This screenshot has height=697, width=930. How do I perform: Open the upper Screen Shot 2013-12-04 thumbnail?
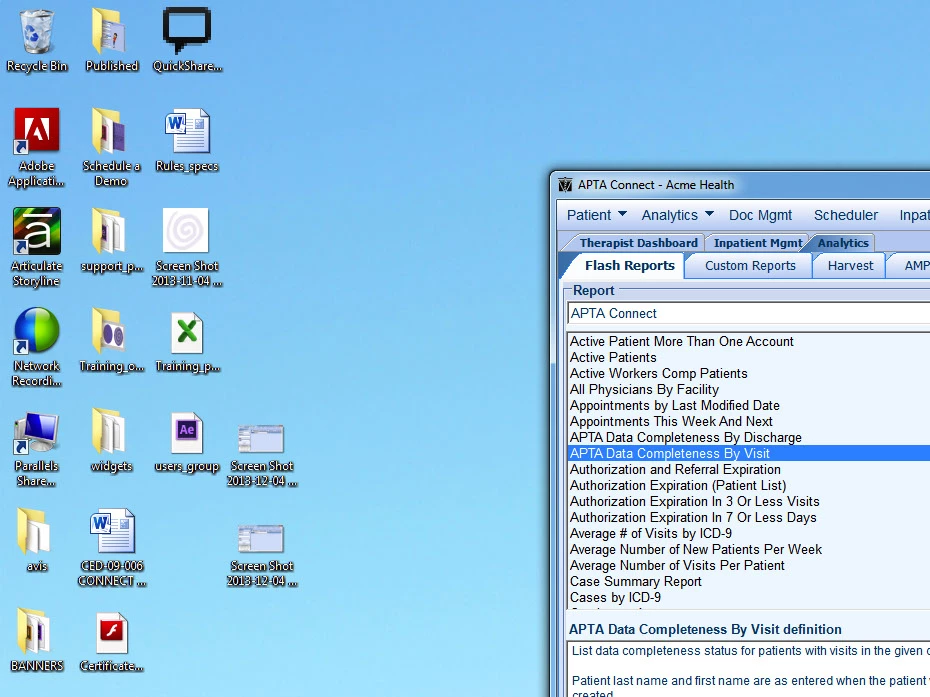coord(261,439)
